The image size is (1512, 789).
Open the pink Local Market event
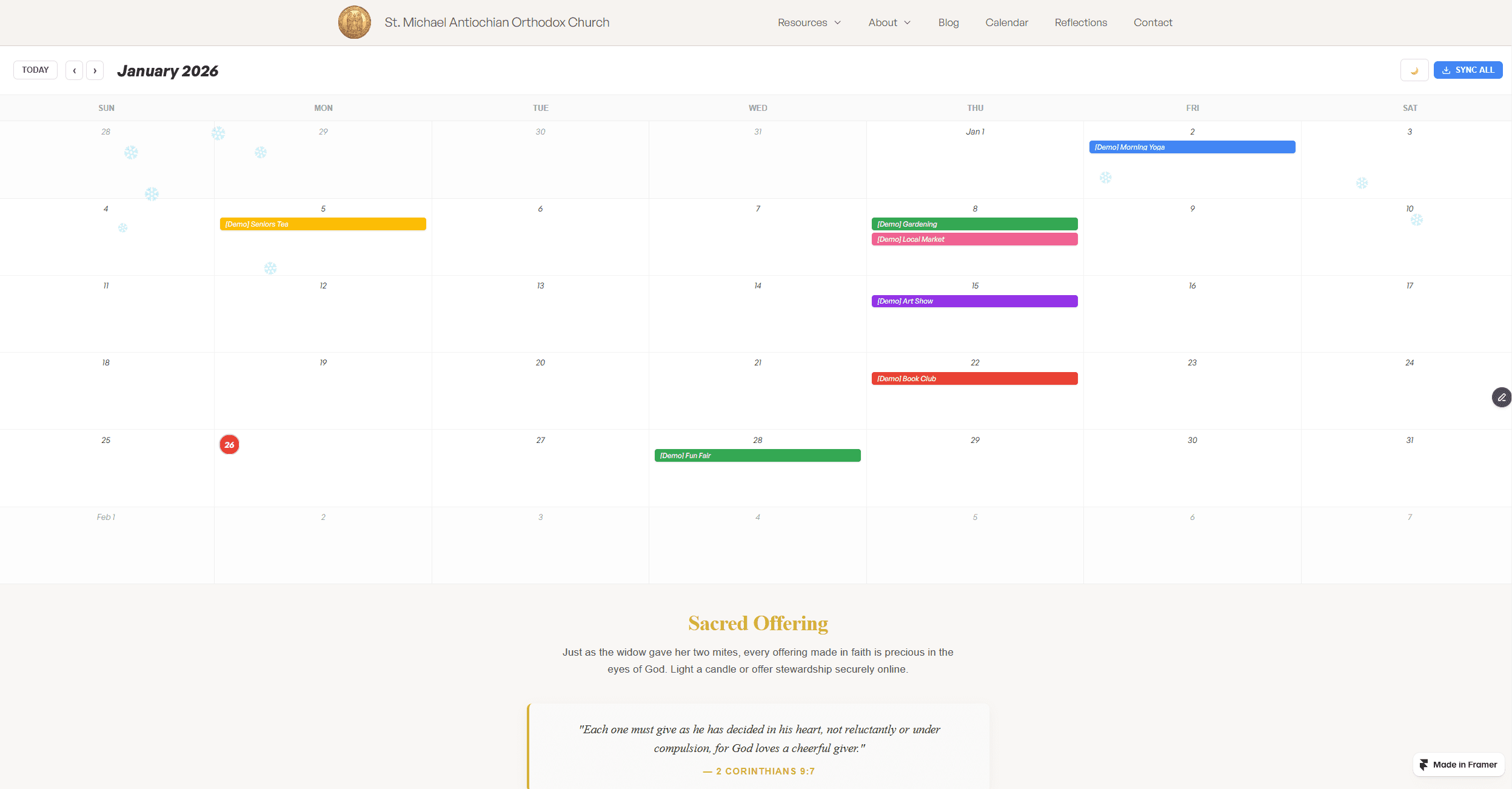974,239
